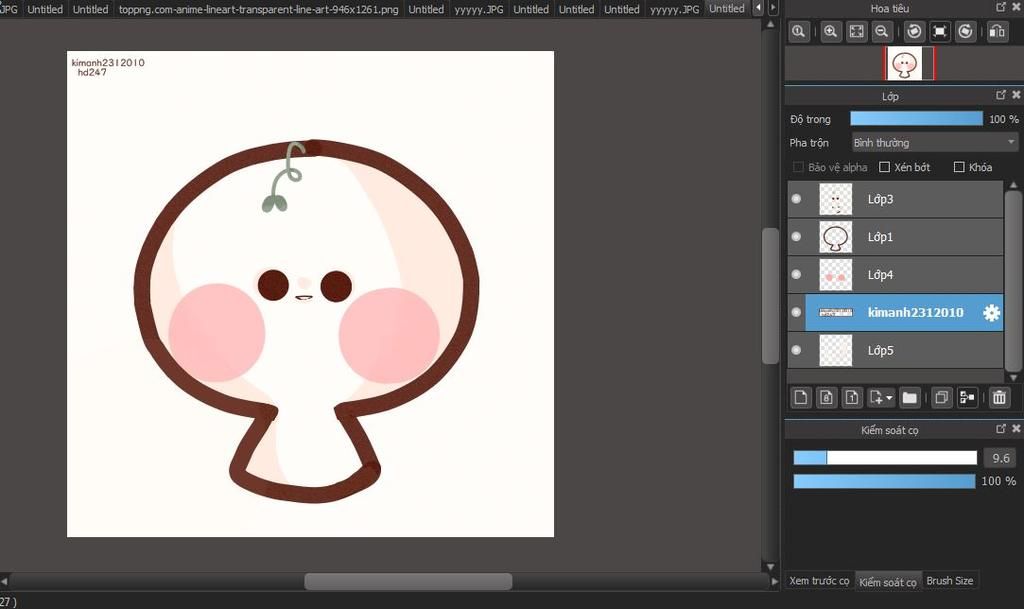Create a new color layer

801,397
